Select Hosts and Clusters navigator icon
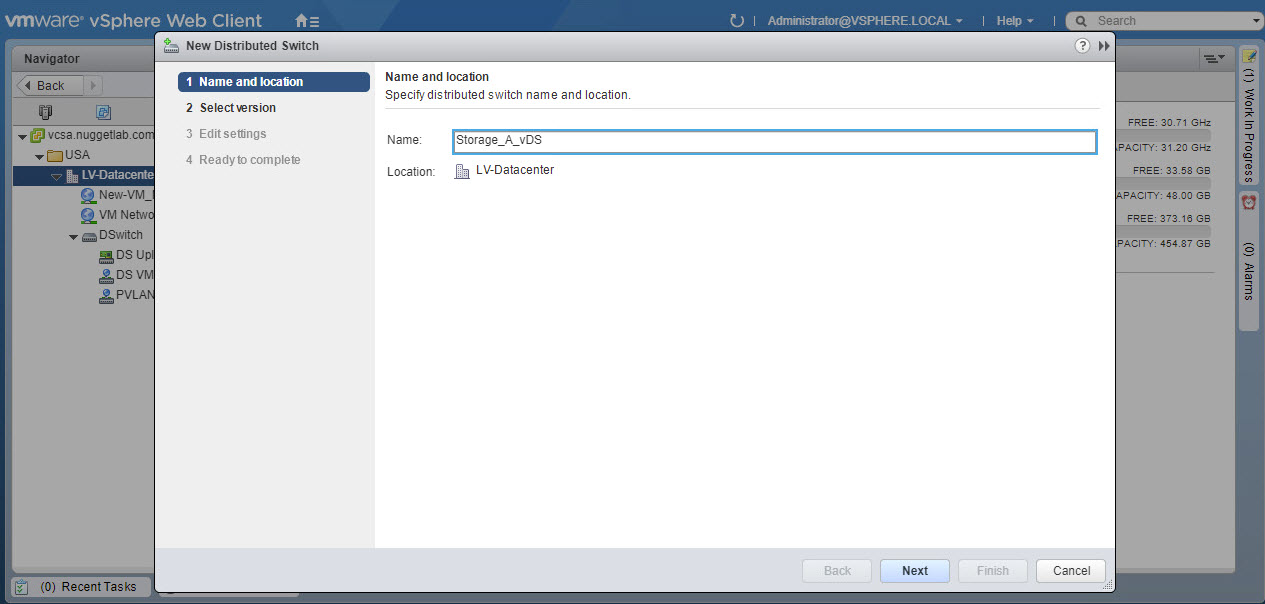This screenshot has height=604, width=1265. coord(45,112)
